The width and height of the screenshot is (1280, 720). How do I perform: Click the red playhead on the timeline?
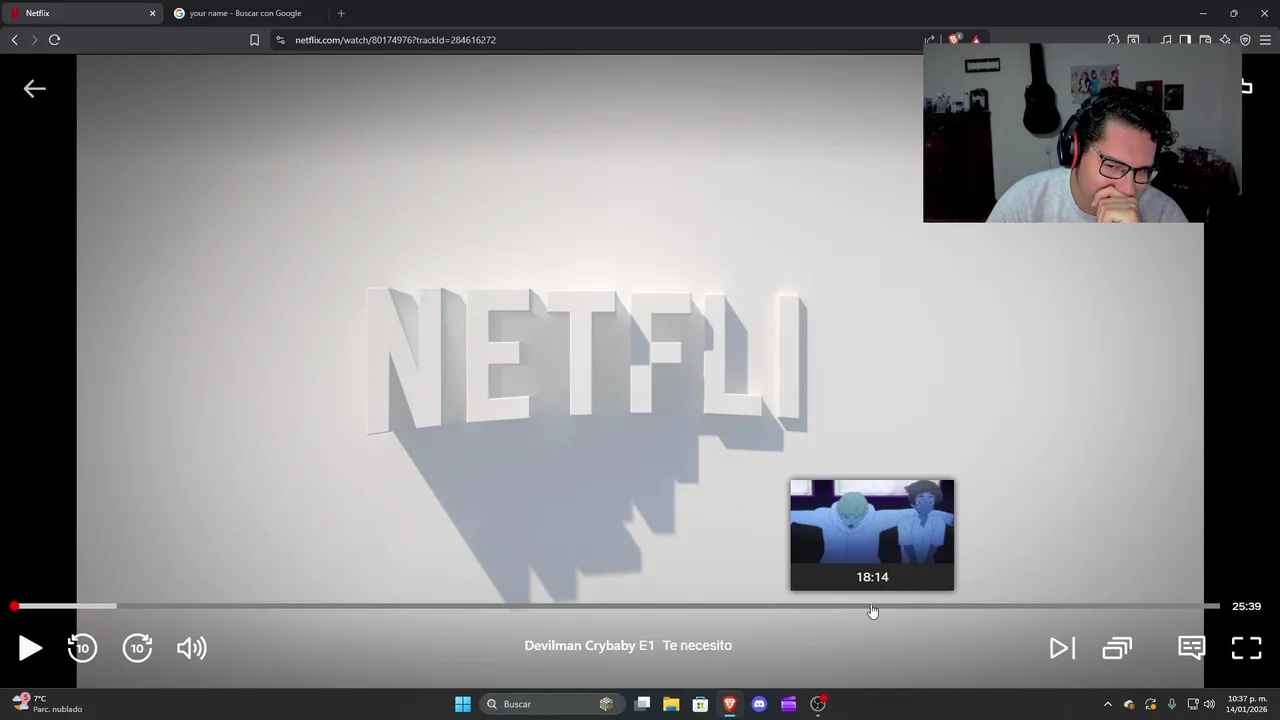[14, 606]
